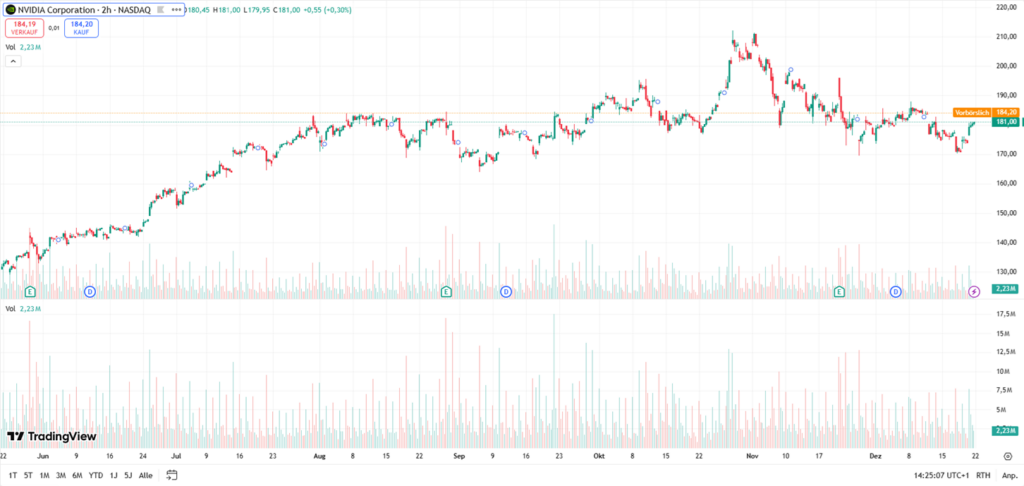The height and width of the screenshot is (486, 1024).
Task: Collapse the indicator legend with the chevron
Action: tap(12, 61)
